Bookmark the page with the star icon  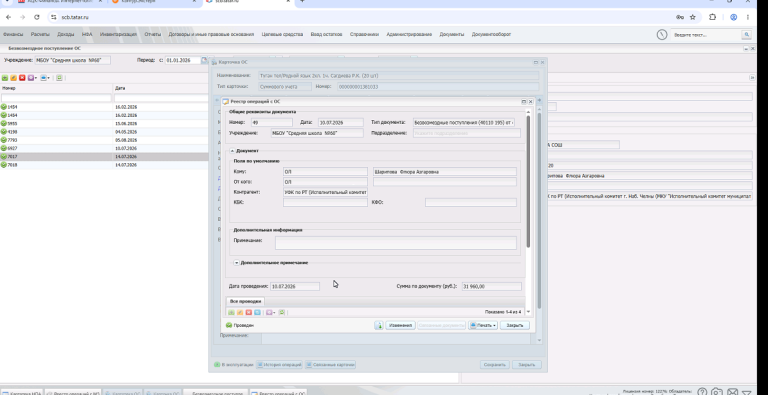click(x=693, y=17)
